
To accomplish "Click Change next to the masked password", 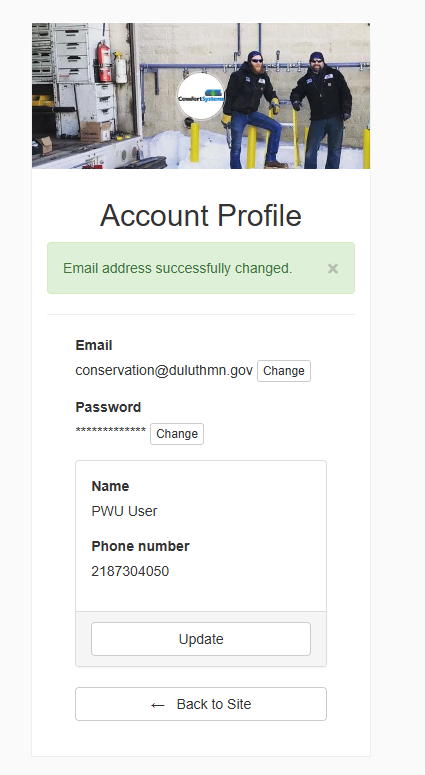I will tap(177, 434).
